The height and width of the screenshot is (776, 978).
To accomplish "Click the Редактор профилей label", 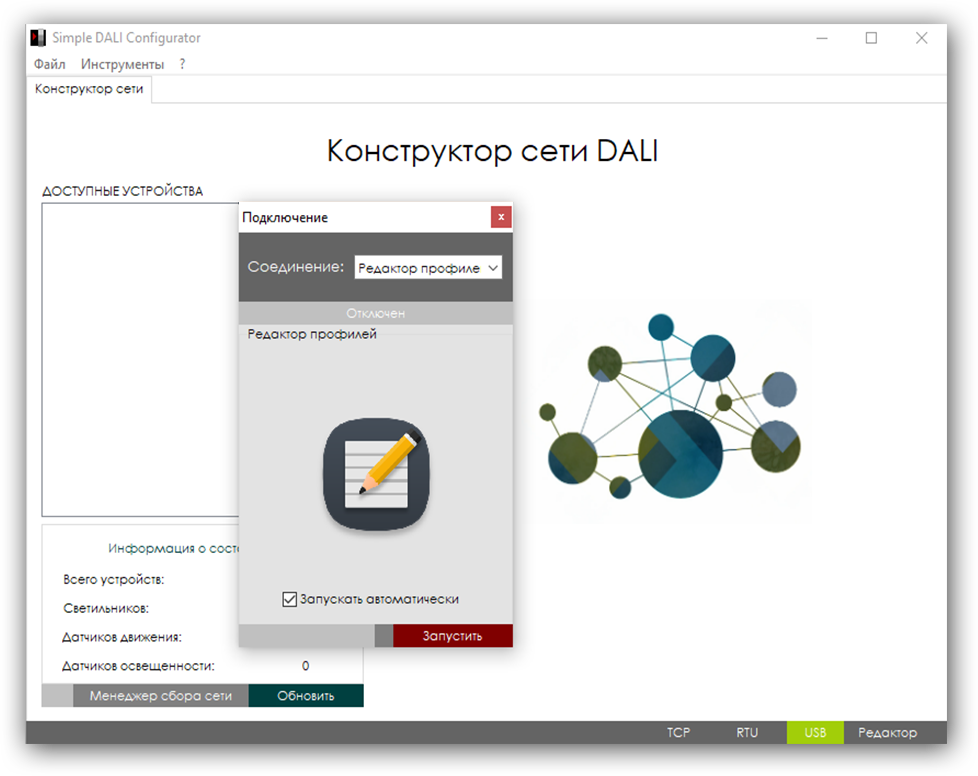I will click(x=312, y=334).
